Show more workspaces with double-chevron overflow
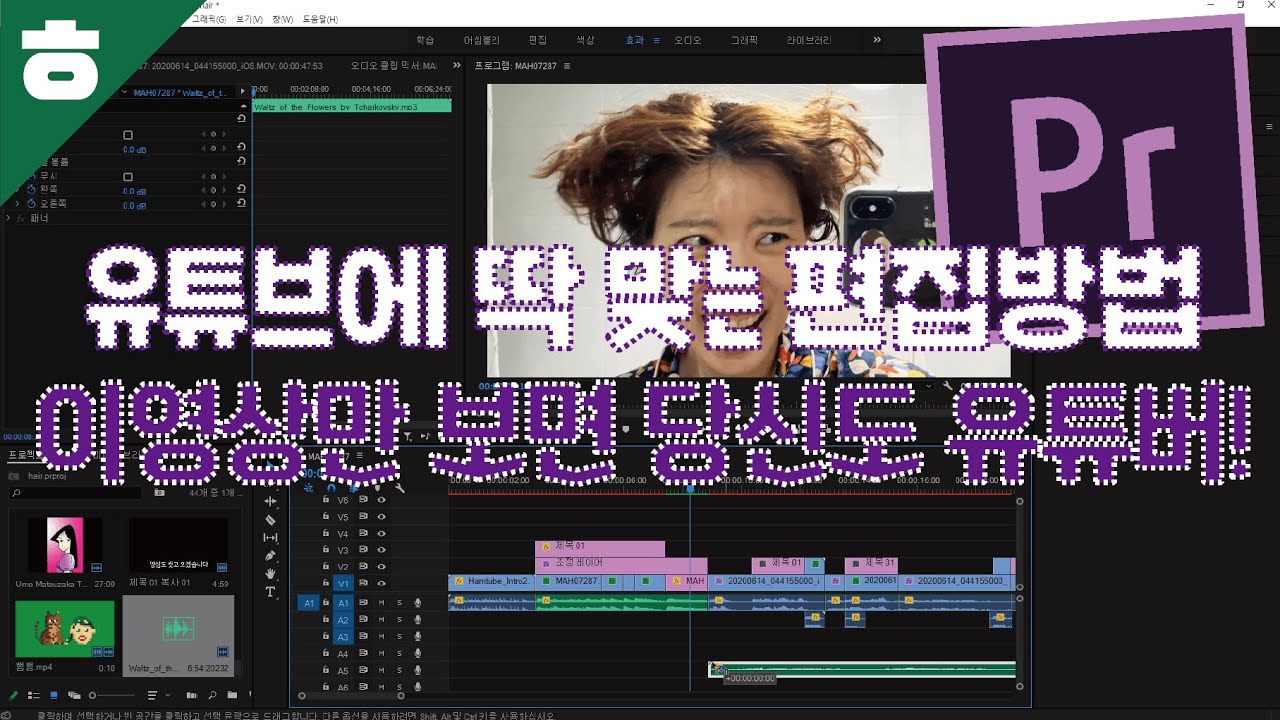1280x720 pixels. click(877, 40)
